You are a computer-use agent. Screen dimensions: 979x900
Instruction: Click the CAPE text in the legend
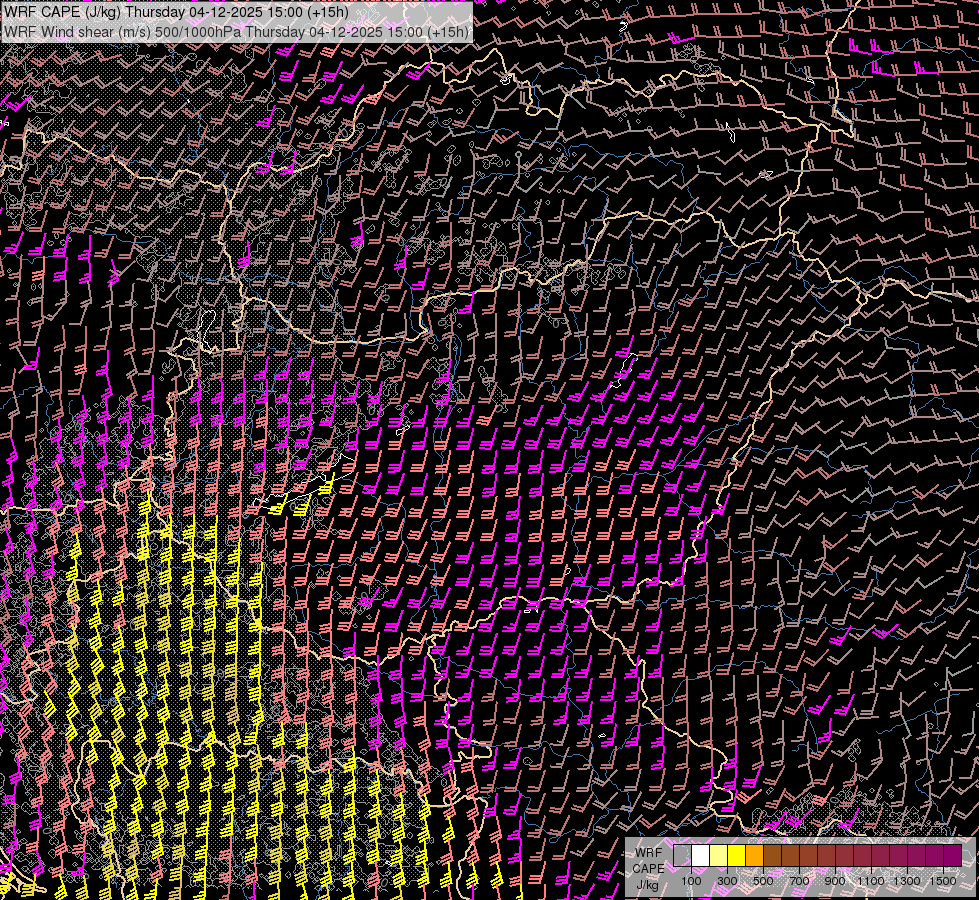(x=648, y=868)
